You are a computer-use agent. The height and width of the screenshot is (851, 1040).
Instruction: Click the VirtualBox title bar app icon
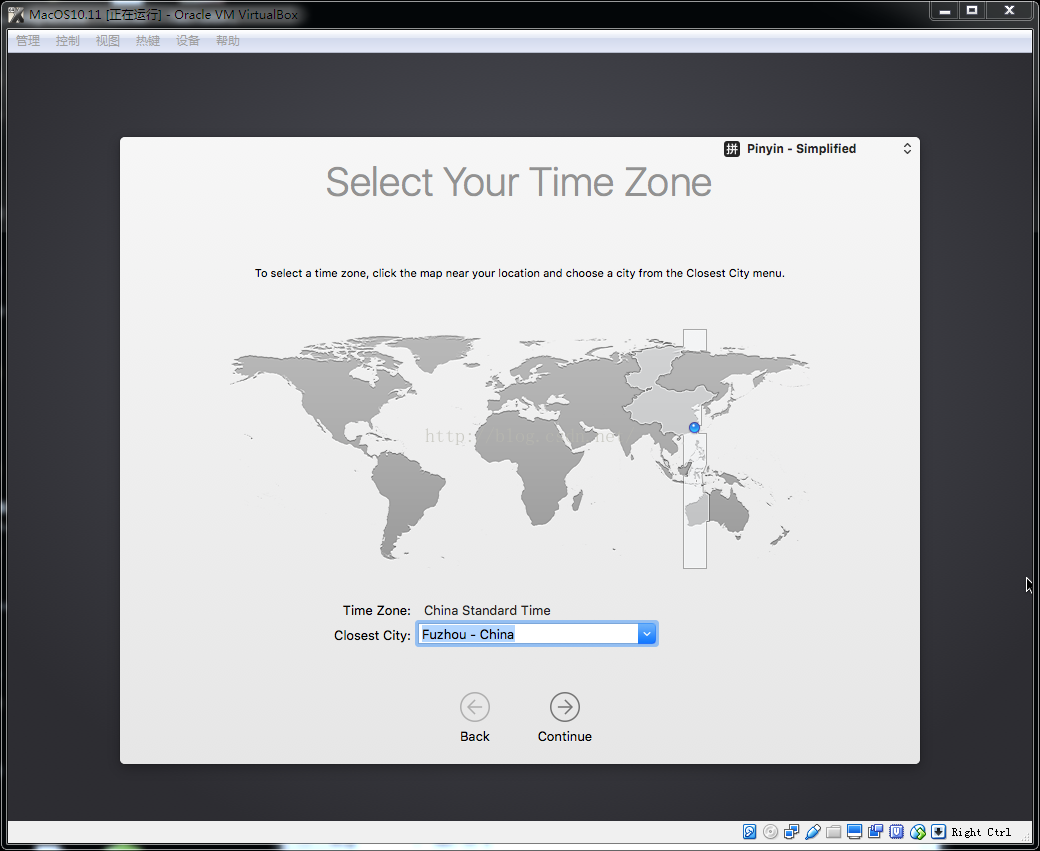[16, 14]
